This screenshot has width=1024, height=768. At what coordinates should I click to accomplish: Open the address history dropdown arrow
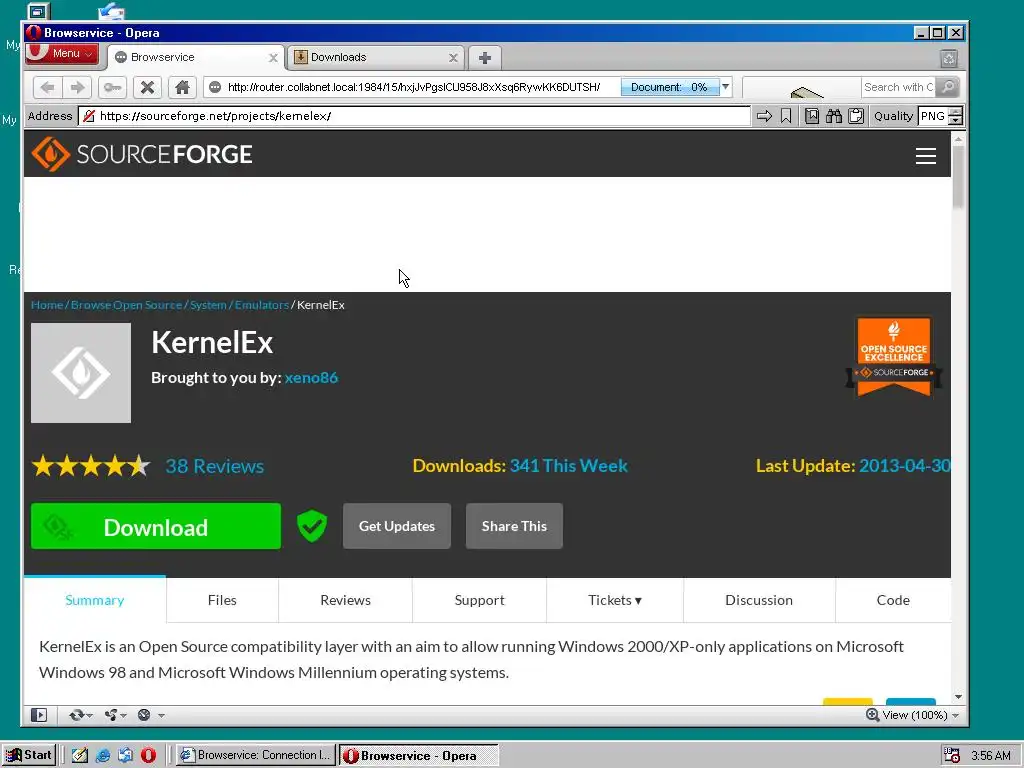point(726,87)
